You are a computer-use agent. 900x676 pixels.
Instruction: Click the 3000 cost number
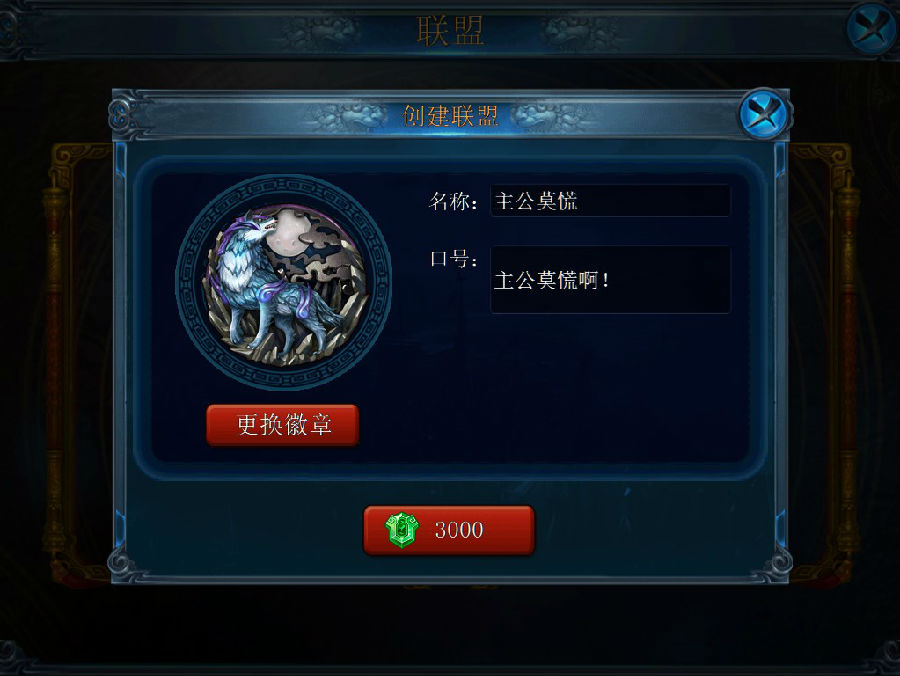[x=459, y=530]
